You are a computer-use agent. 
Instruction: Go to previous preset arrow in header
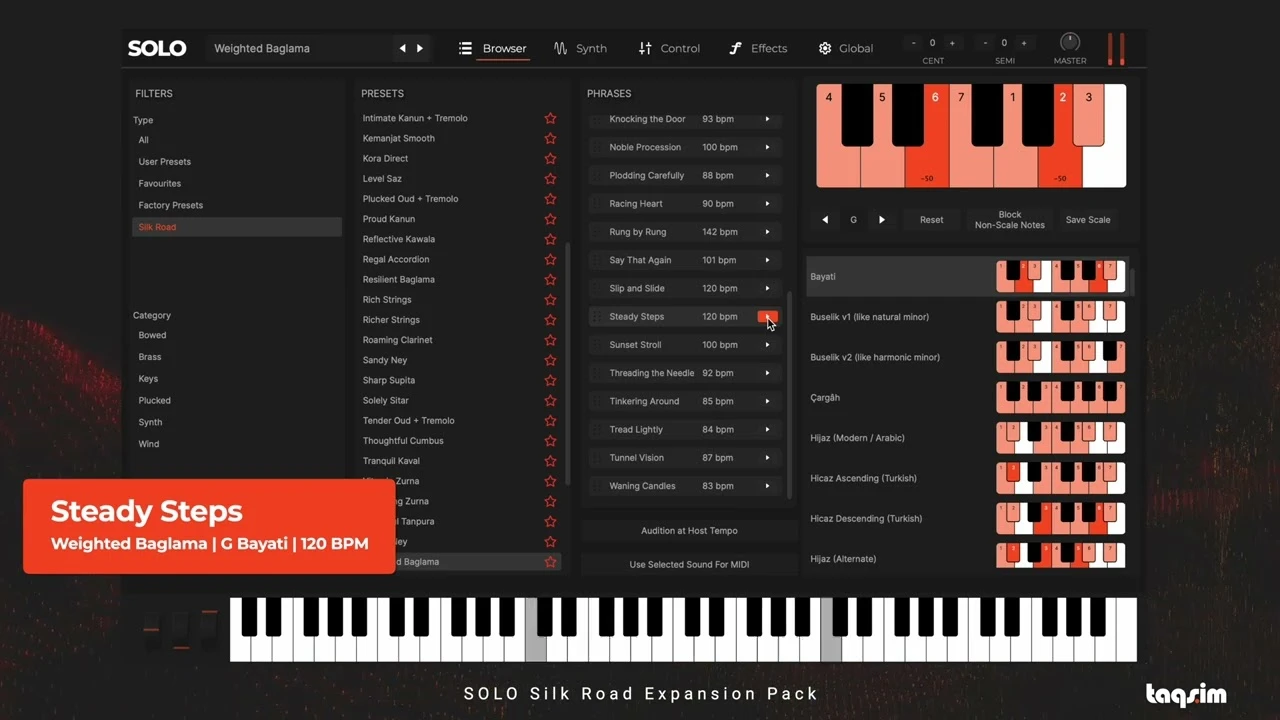click(x=403, y=48)
